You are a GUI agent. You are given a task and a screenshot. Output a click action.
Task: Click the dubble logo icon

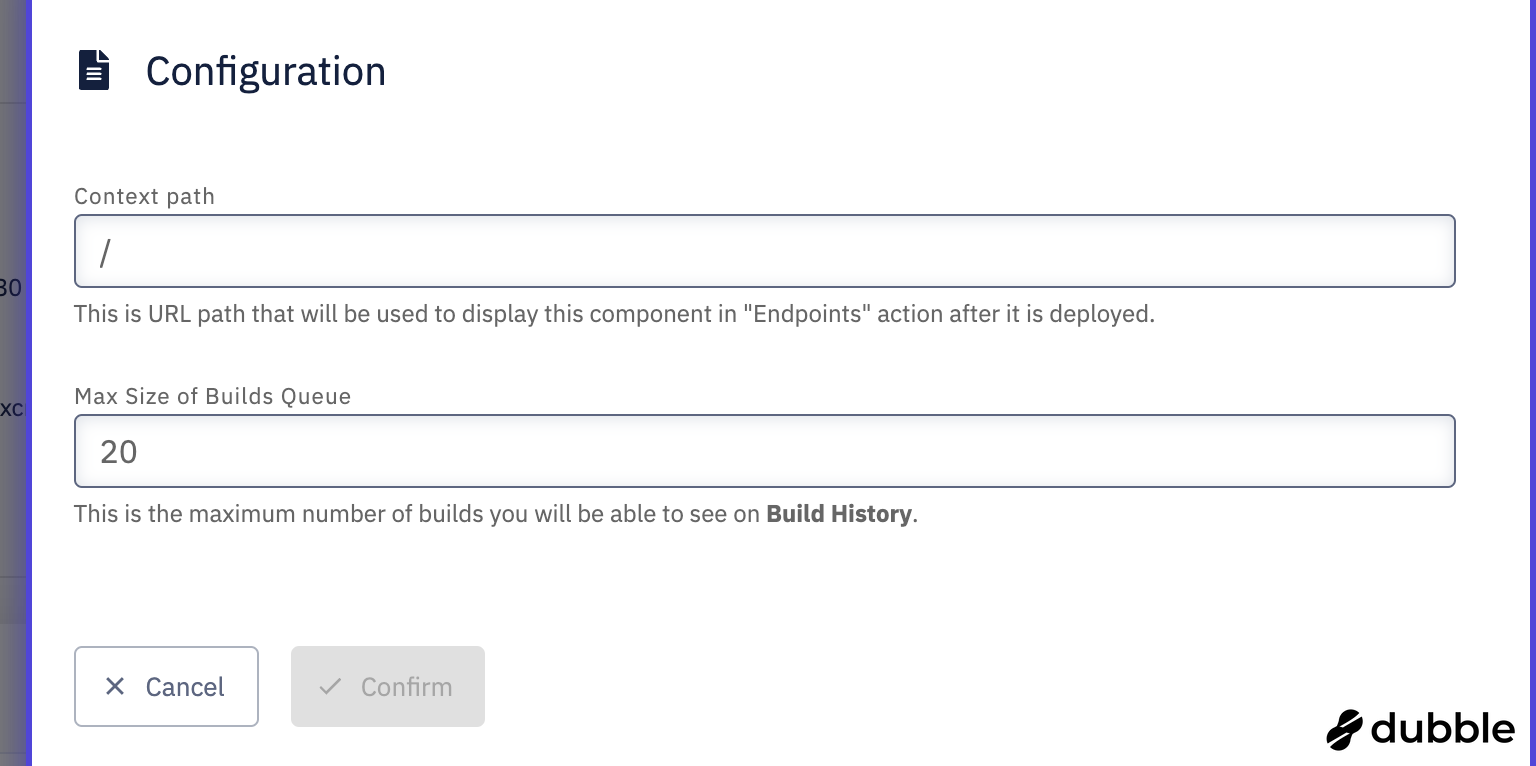point(1344,729)
